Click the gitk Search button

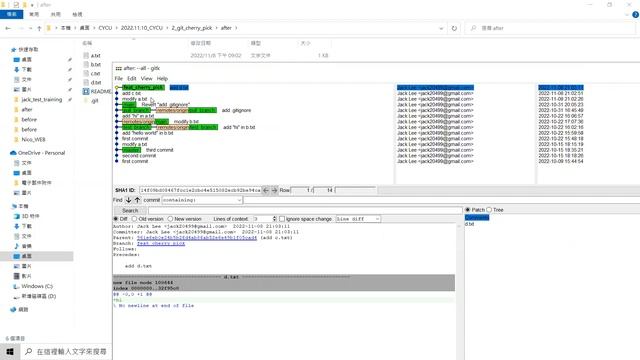click(x=130, y=211)
